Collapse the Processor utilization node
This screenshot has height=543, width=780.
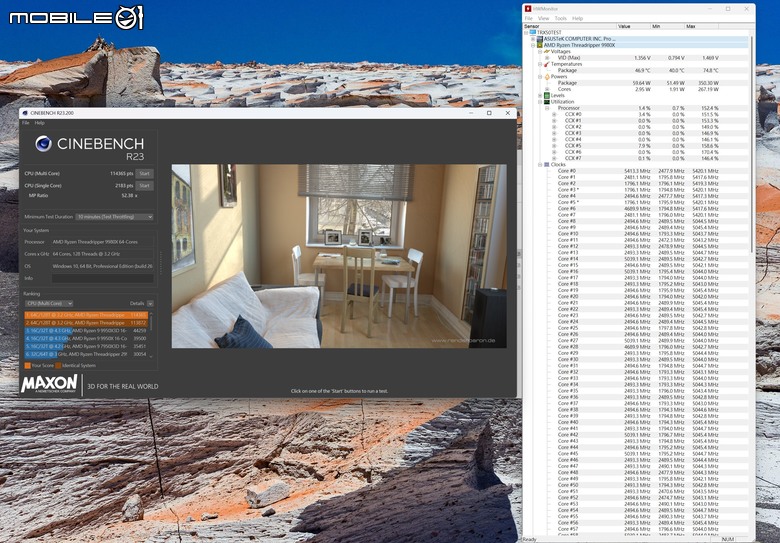[547, 108]
